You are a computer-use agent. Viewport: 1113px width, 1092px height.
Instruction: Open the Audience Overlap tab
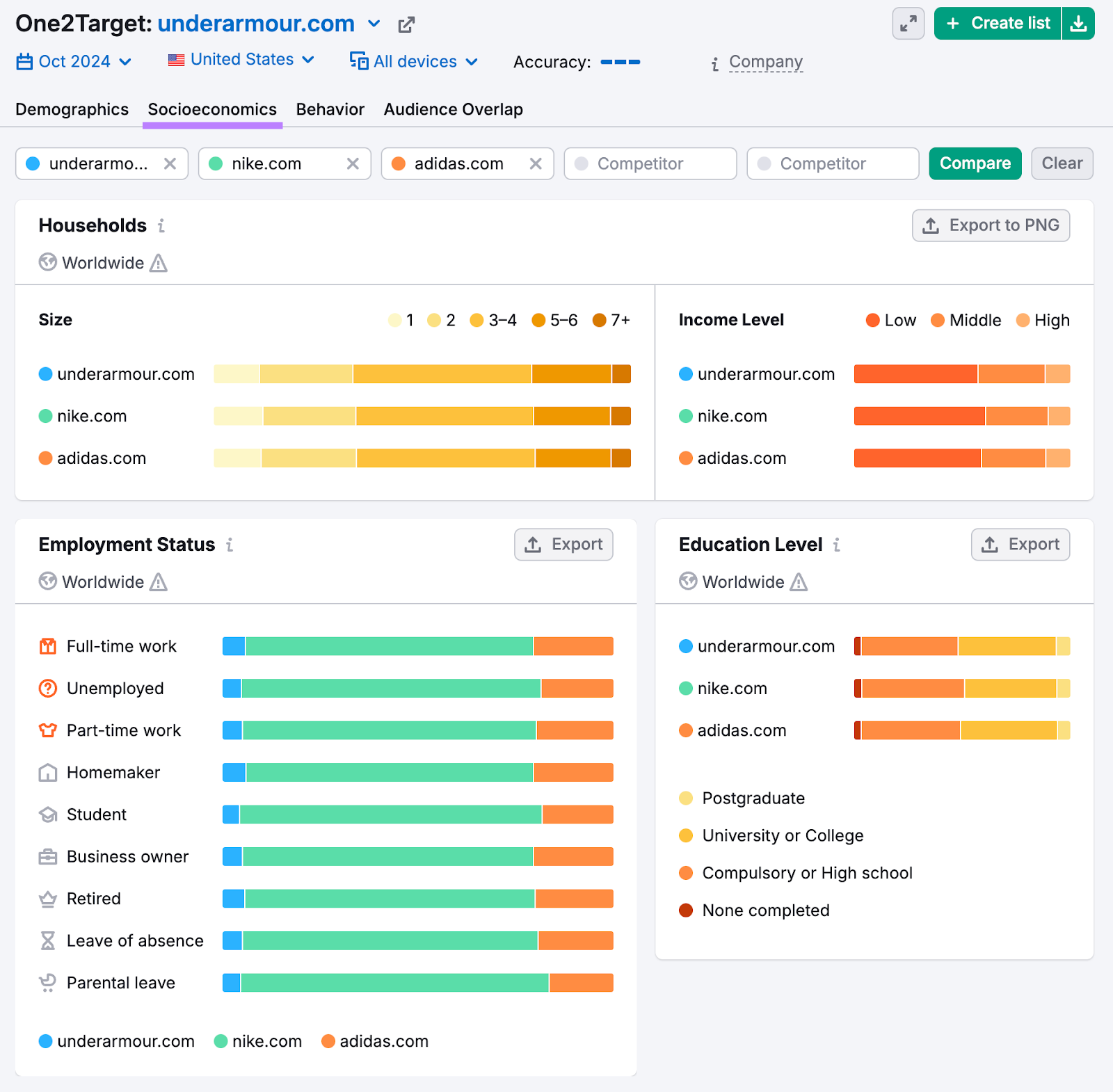453,110
